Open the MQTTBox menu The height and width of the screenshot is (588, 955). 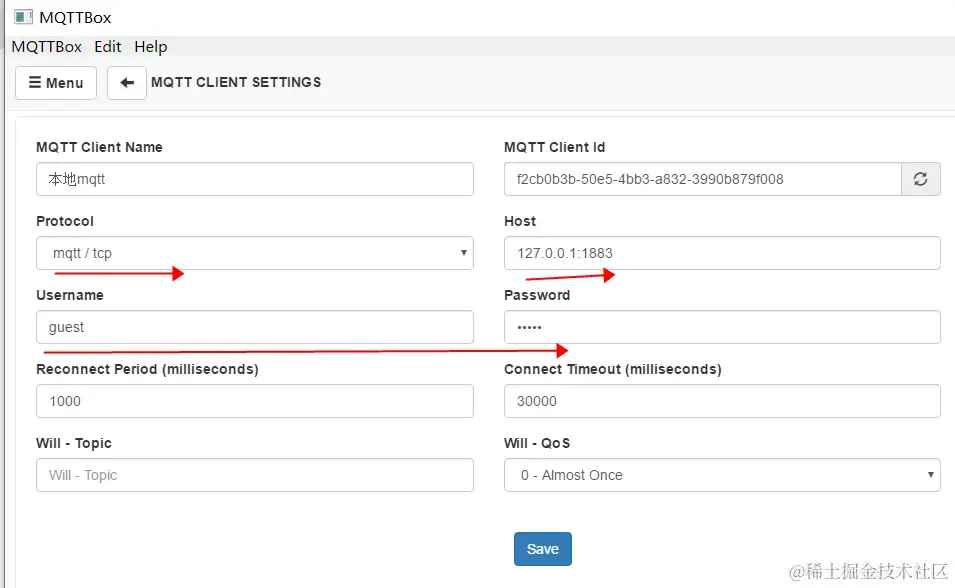tap(46, 46)
